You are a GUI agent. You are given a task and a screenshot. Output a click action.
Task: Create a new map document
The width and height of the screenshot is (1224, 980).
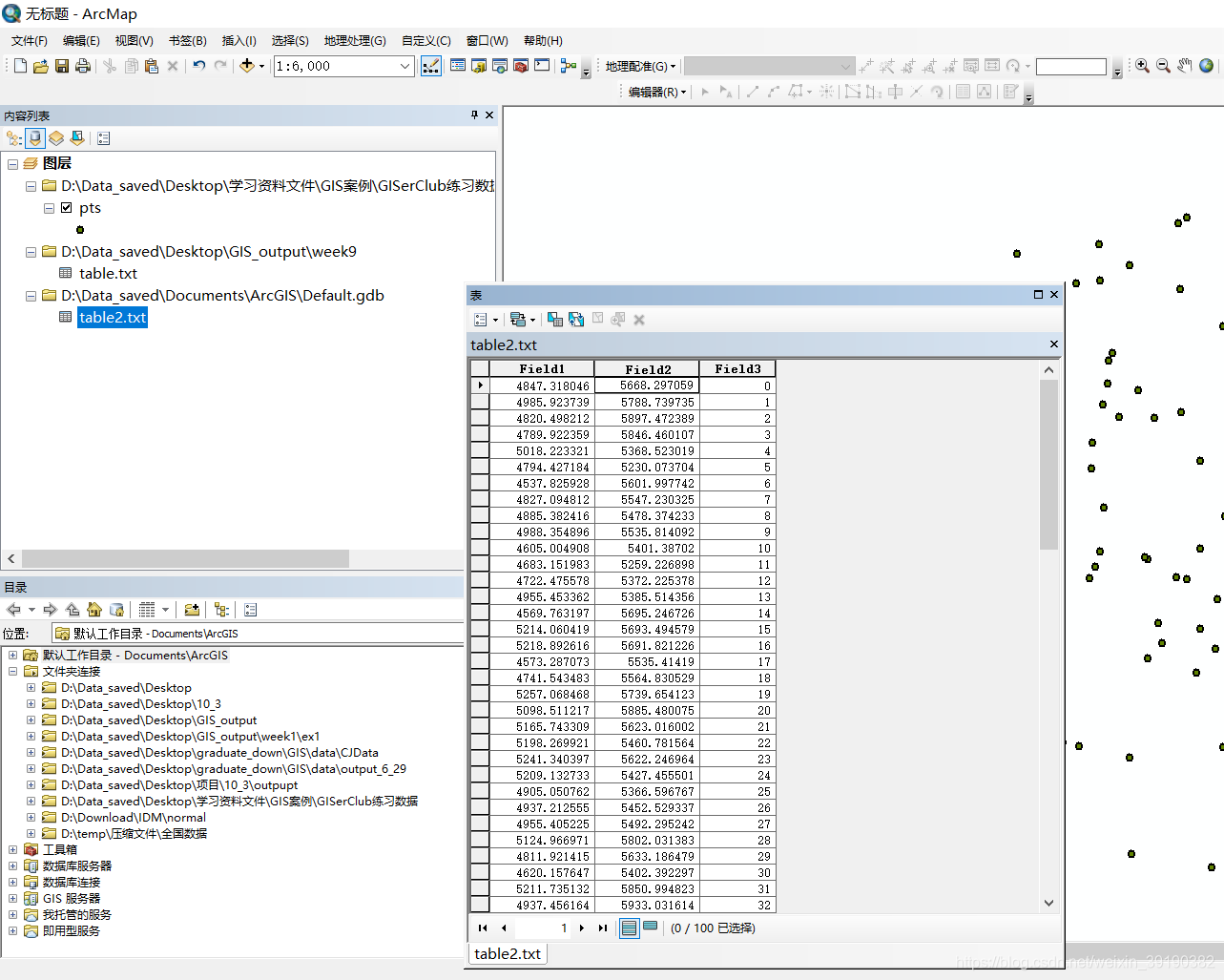20,66
